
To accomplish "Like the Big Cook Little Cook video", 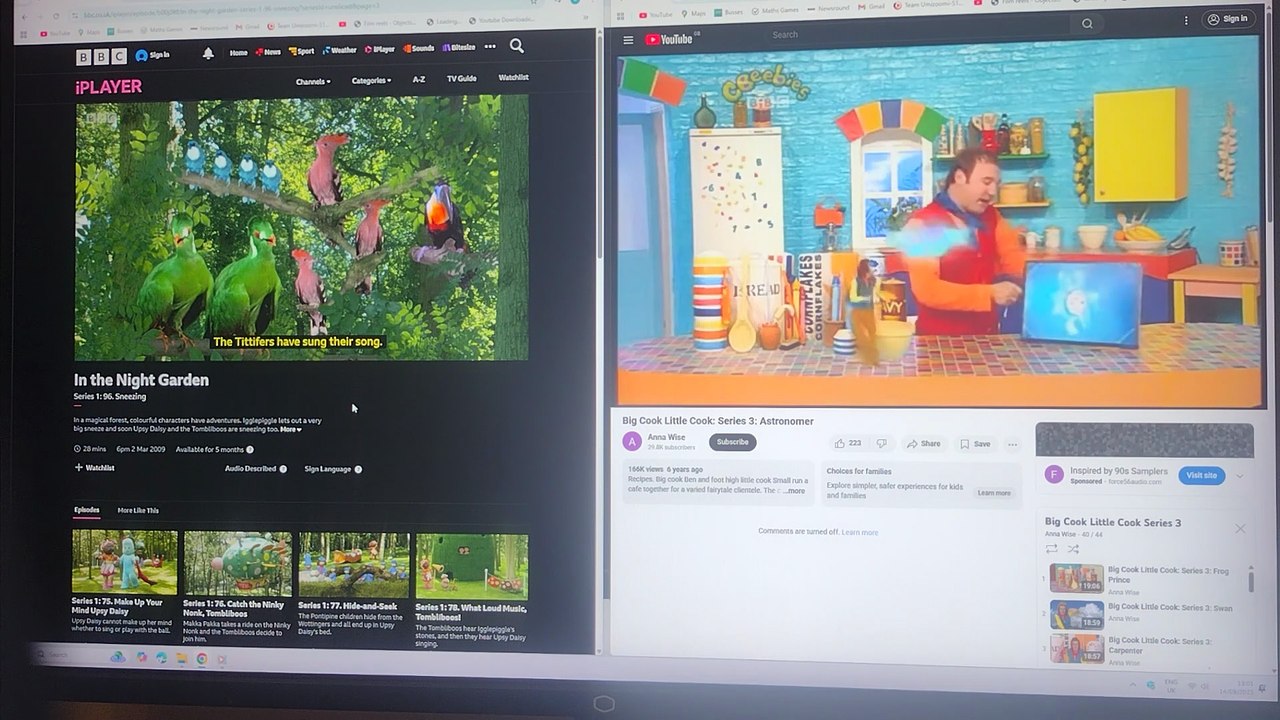I will tap(848, 443).
